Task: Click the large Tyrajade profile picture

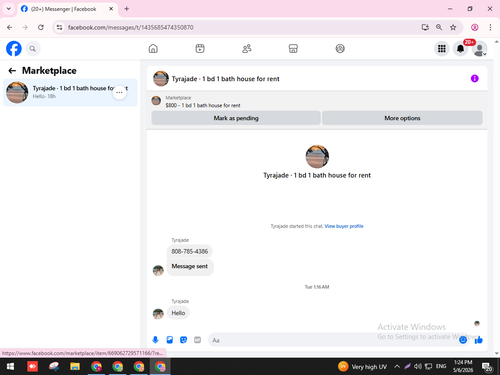Action: tap(317, 157)
